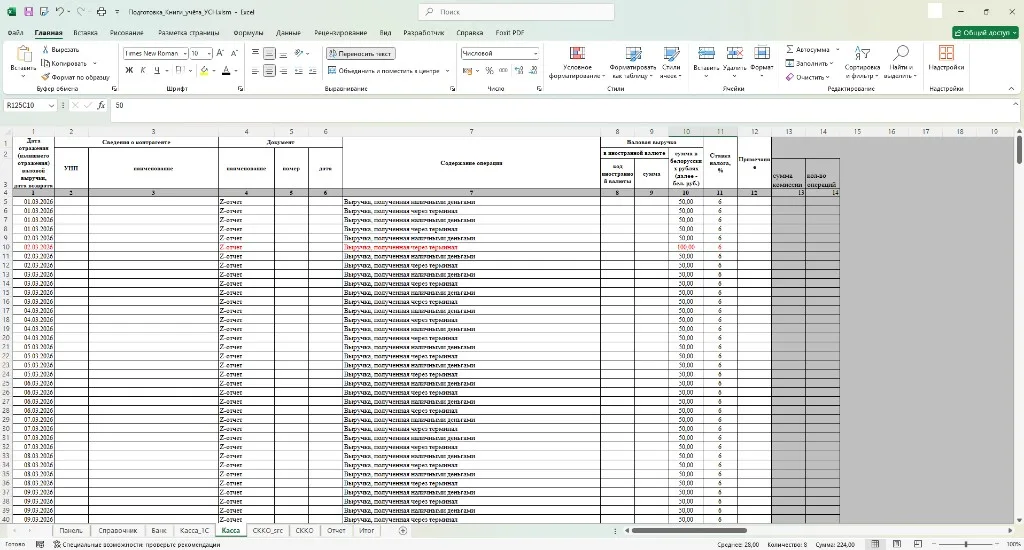Open Fill (Заполнить) options
Image resolution: width=1024 pixels, height=550 pixels.
tap(808, 63)
